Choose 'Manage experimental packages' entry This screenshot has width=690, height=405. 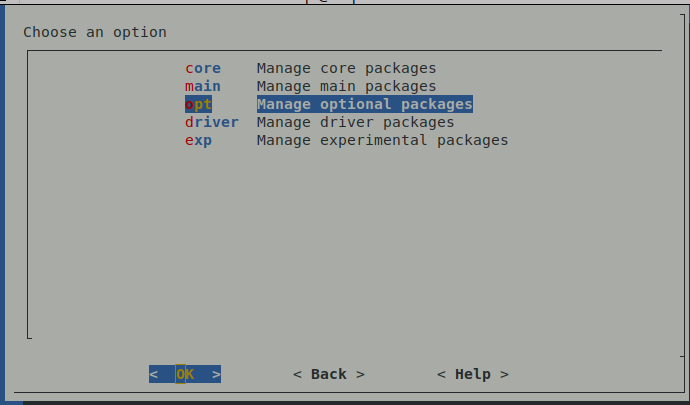(x=382, y=140)
